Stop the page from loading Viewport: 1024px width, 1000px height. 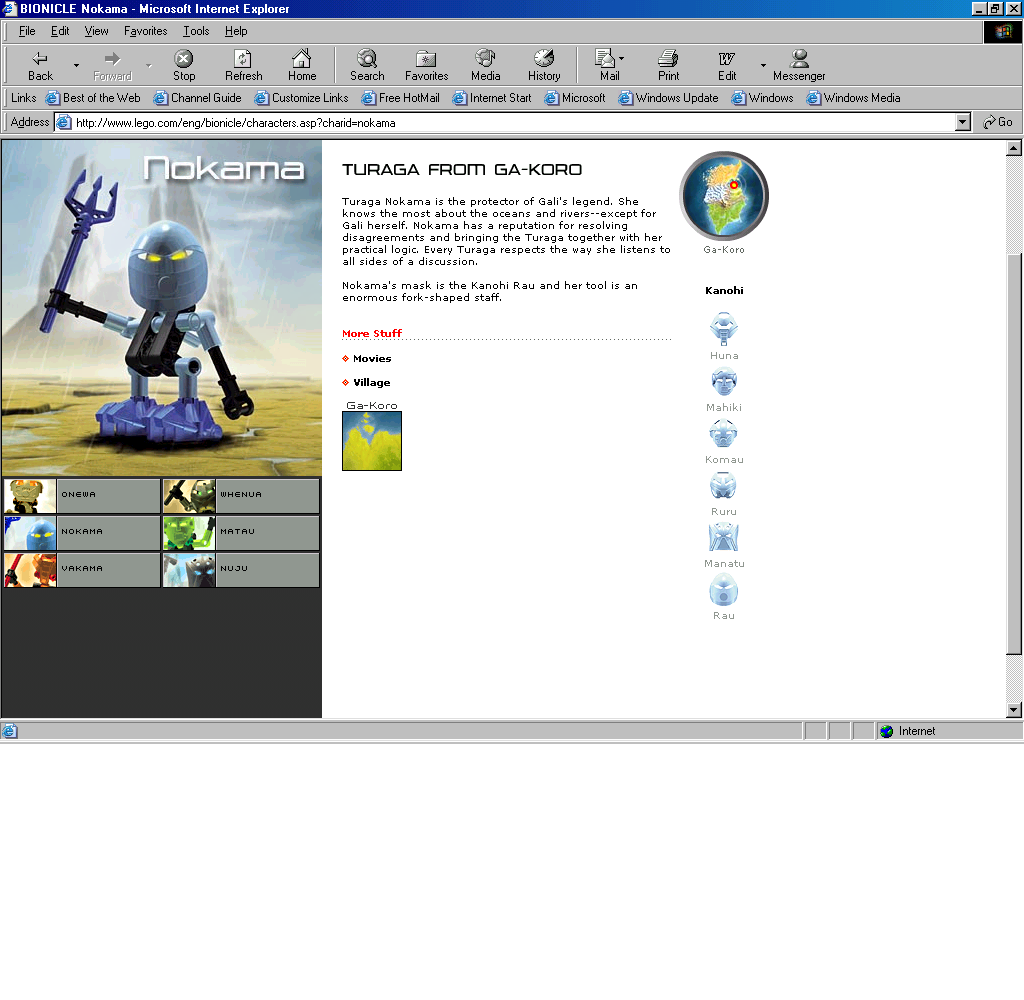coord(184,66)
